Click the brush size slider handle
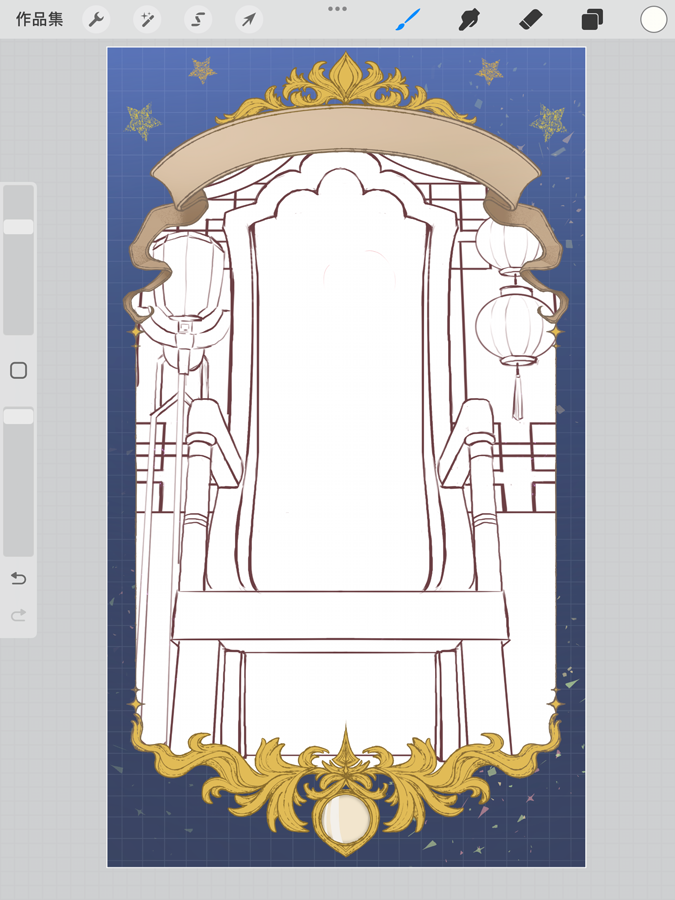The height and width of the screenshot is (900, 675). pyautogui.click(x=18, y=227)
